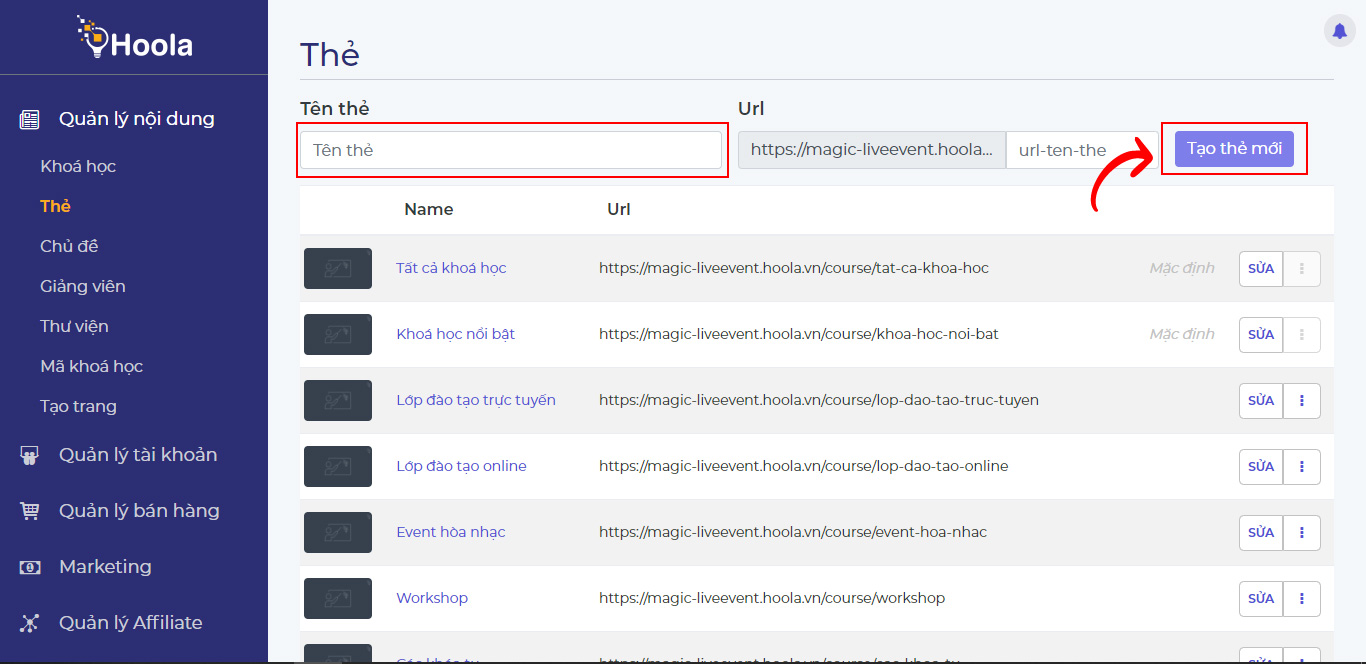Screen dimensions: 1366x664
Task: Click the Quản lý Affiliate network icon
Action: pyautogui.click(x=30, y=623)
